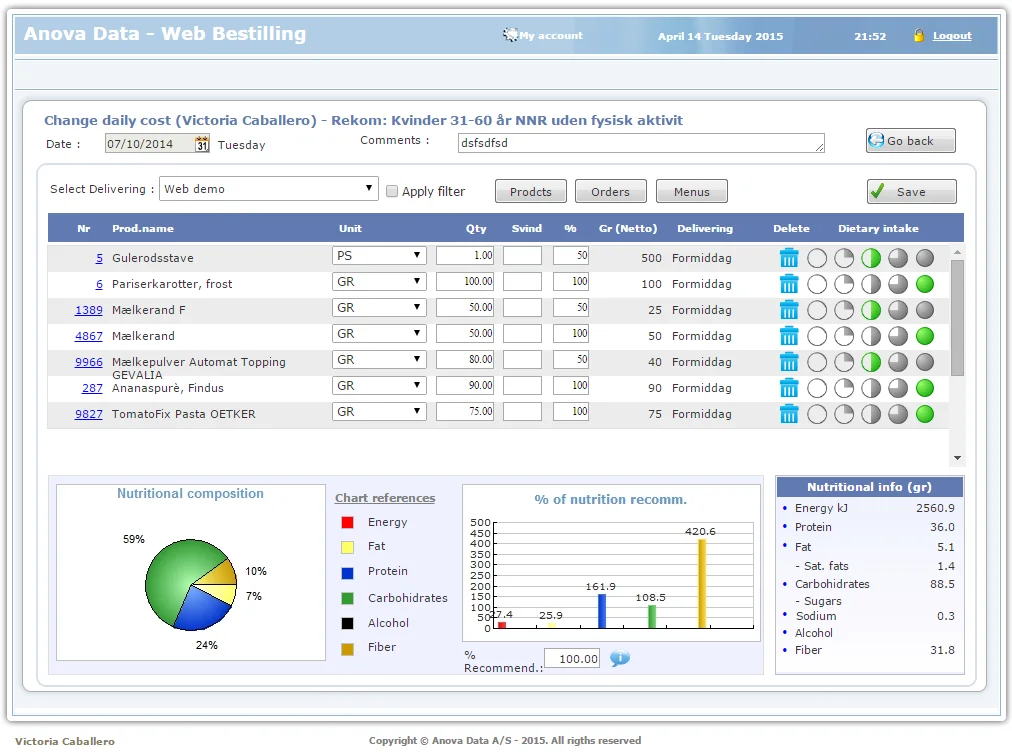Click the My account gear icon
This screenshot has width=1012, height=756.
click(511, 36)
